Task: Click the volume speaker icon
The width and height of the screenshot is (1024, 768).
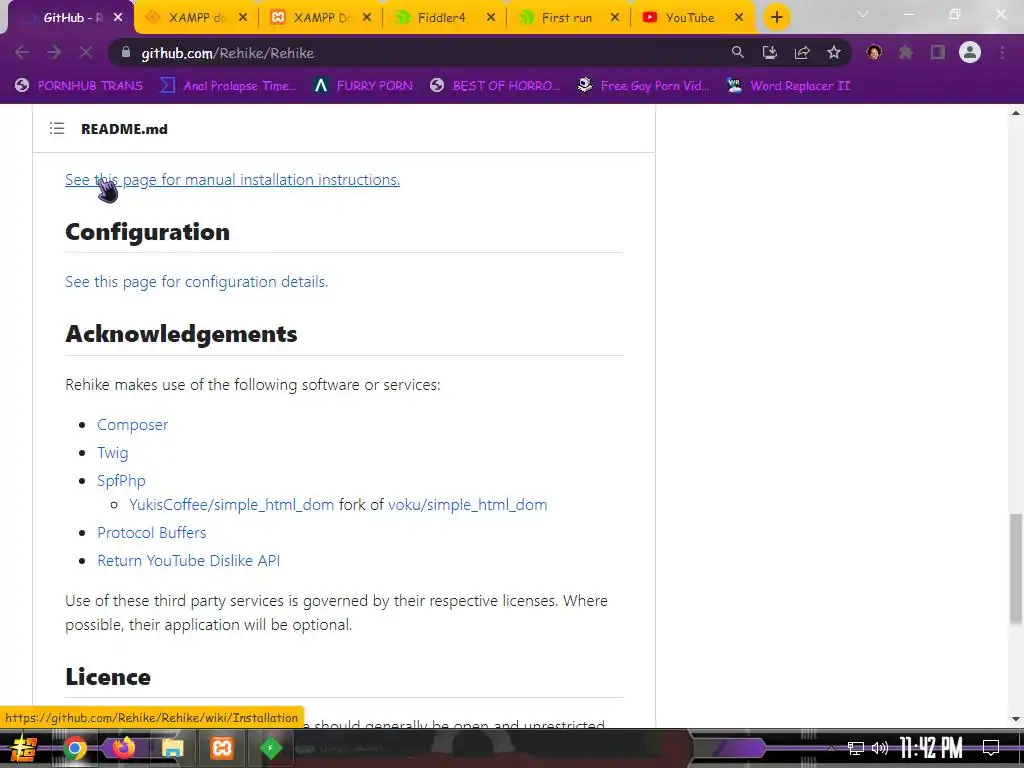Action: [x=880, y=748]
